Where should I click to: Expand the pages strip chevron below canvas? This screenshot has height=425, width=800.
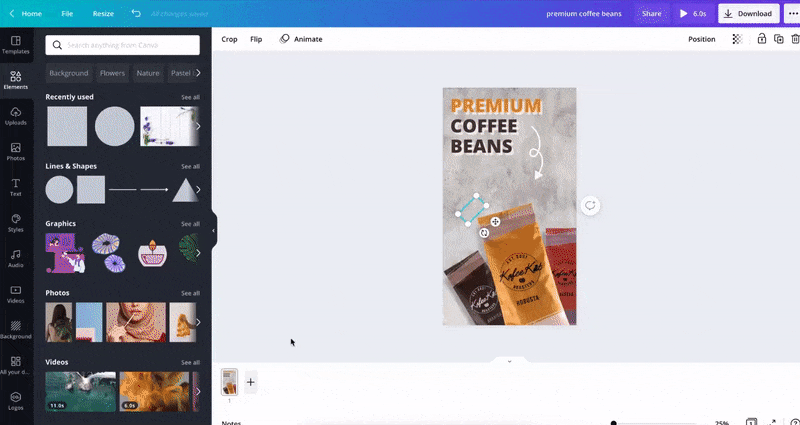pos(509,361)
